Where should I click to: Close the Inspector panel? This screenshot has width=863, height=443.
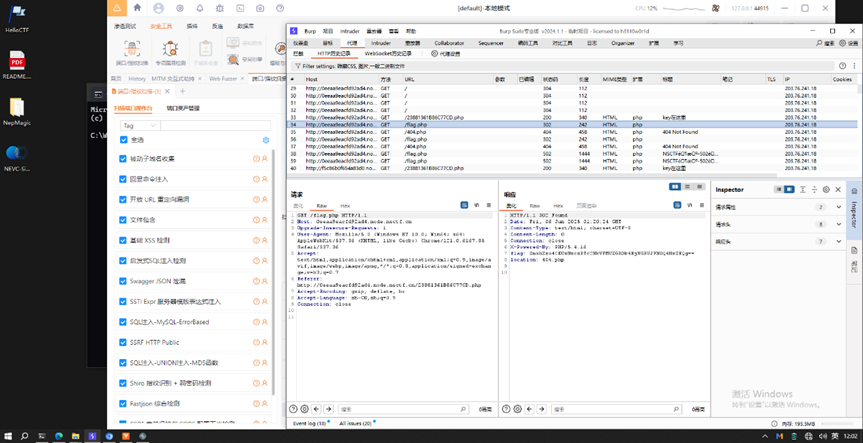pyautogui.click(x=838, y=189)
